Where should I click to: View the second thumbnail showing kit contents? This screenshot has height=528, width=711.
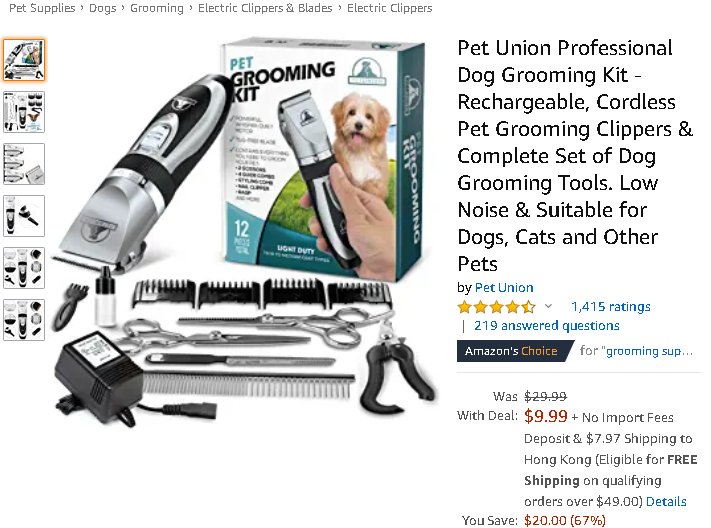pos(24,112)
